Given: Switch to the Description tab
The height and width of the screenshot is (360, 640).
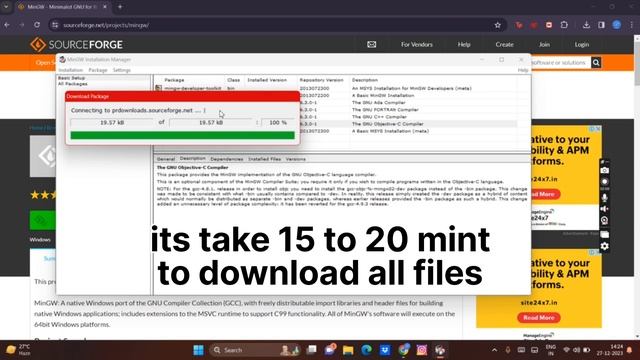Looking at the screenshot, I should (193, 158).
